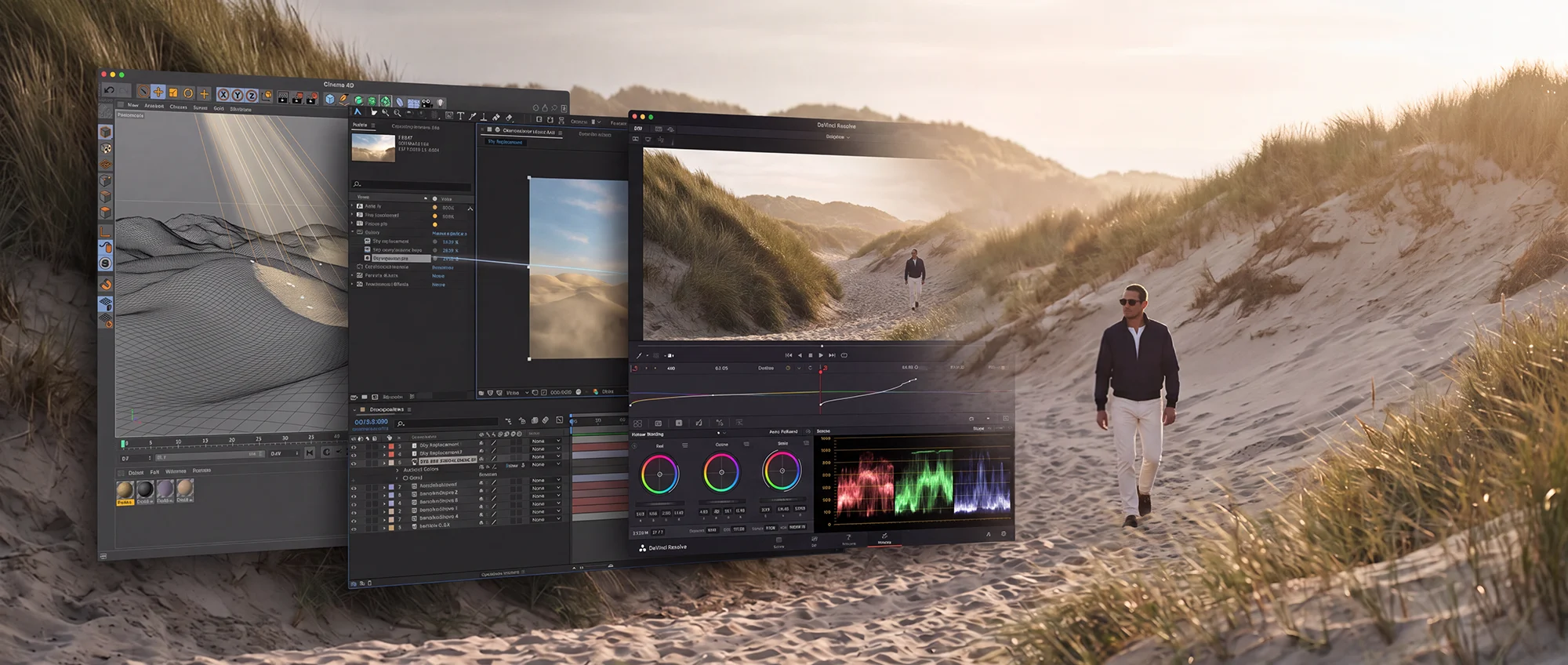Image resolution: width=1568 pixels, height=665 pixels.
Task: Open the Chozes menu in Cinema 4D
Action: (x=178, y=107)
